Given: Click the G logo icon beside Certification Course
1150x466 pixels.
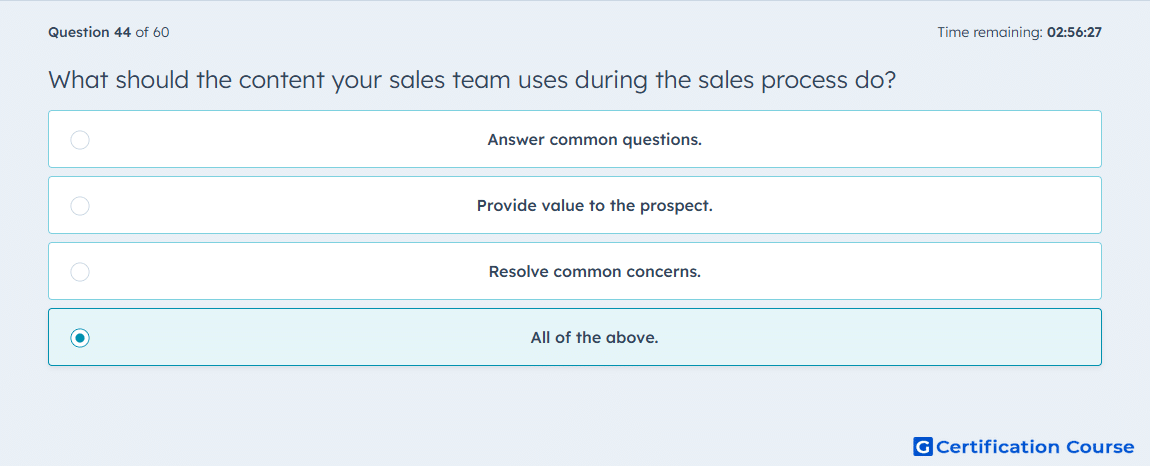Looking at the screenshot, I should click(x=923, y=446).
